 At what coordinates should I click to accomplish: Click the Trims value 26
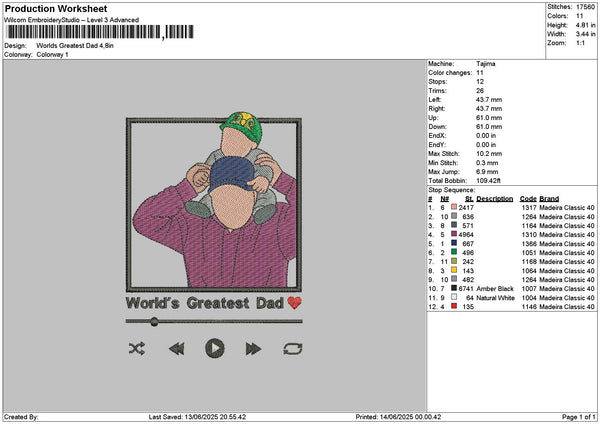click(480, 91)
